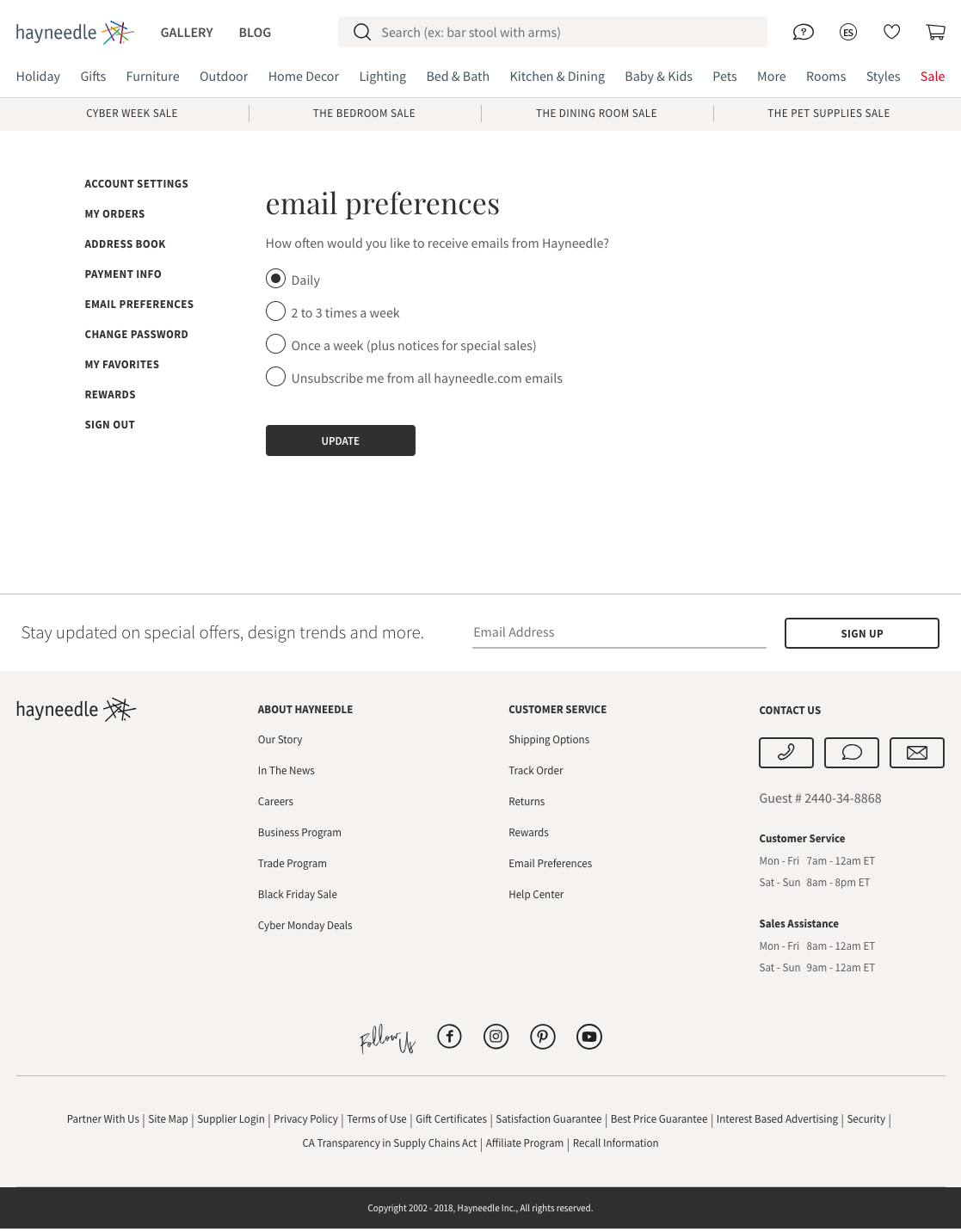Choose the 2 to 3 times a week option

275,311
